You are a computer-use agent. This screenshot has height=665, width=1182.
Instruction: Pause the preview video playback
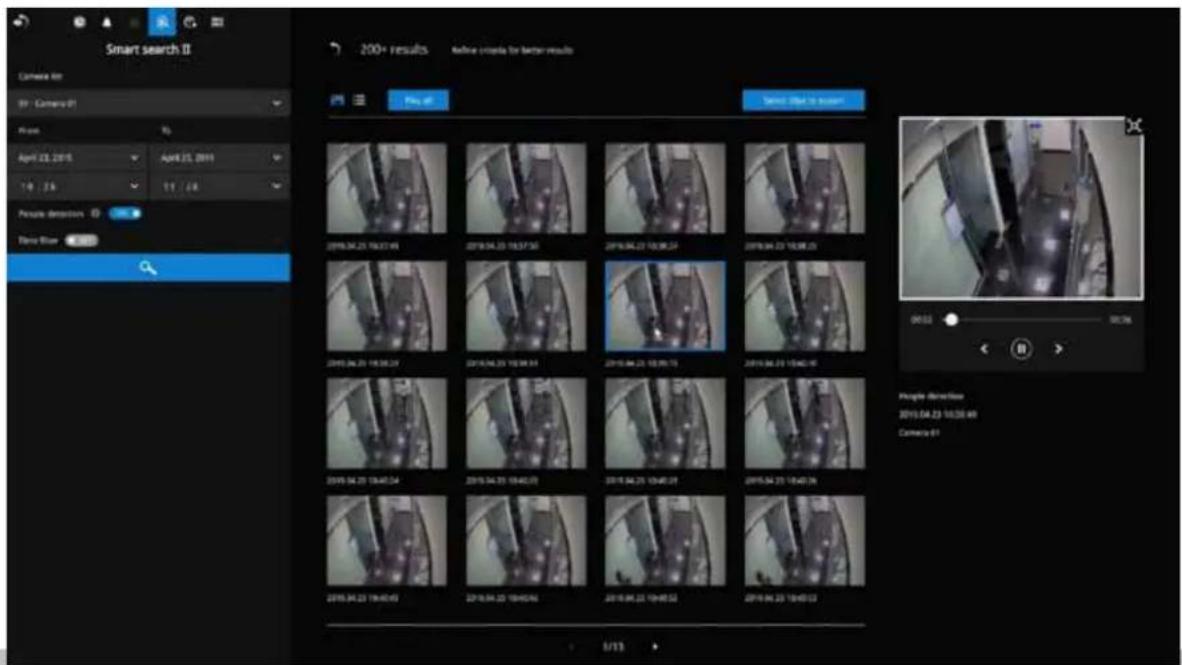[x=1021, y=349]
